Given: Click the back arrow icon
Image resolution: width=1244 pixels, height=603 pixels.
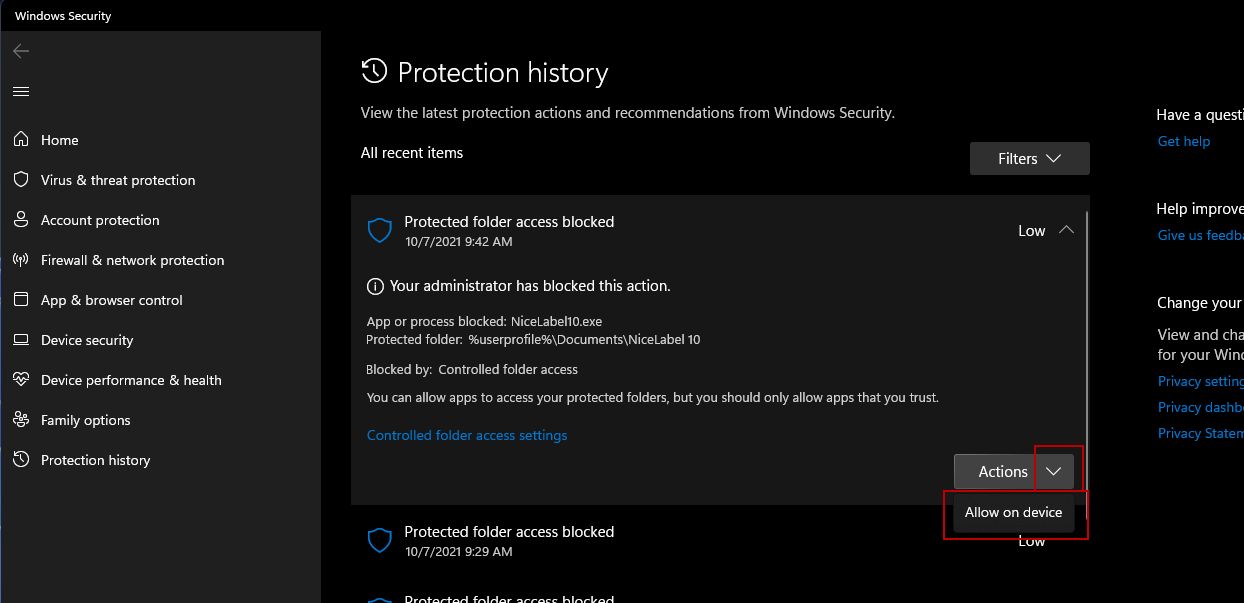Looking at the screenshot, I should click(x=21, y=51).
